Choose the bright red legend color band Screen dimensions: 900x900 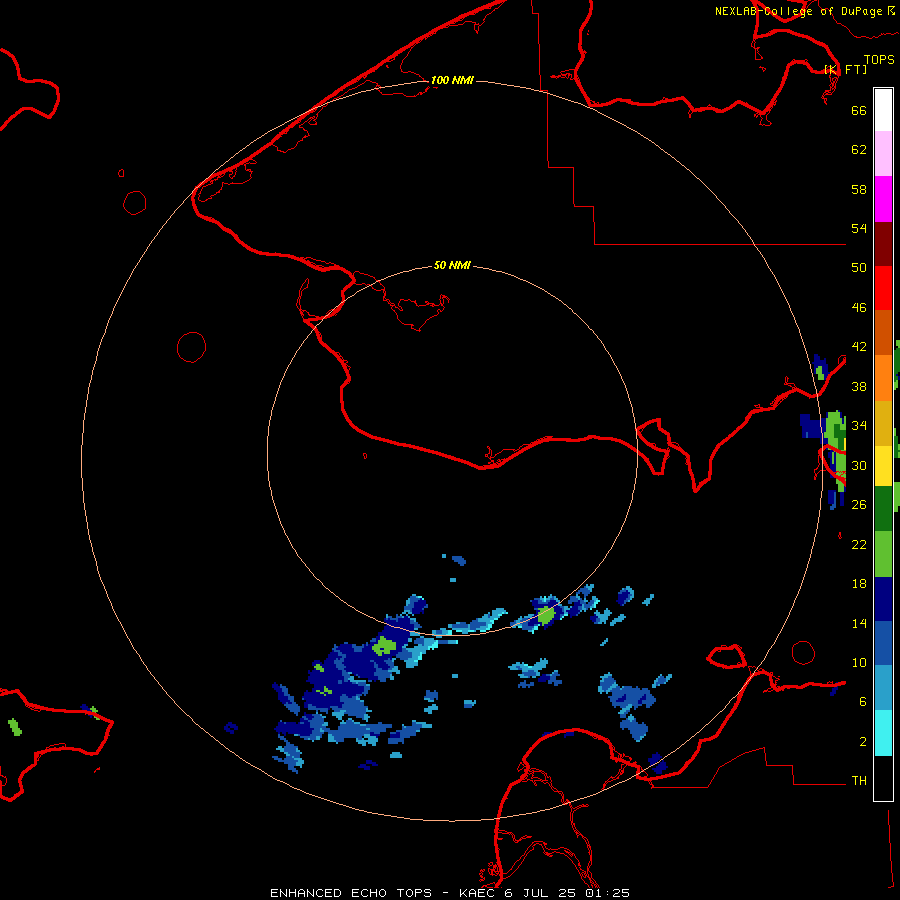883,288
